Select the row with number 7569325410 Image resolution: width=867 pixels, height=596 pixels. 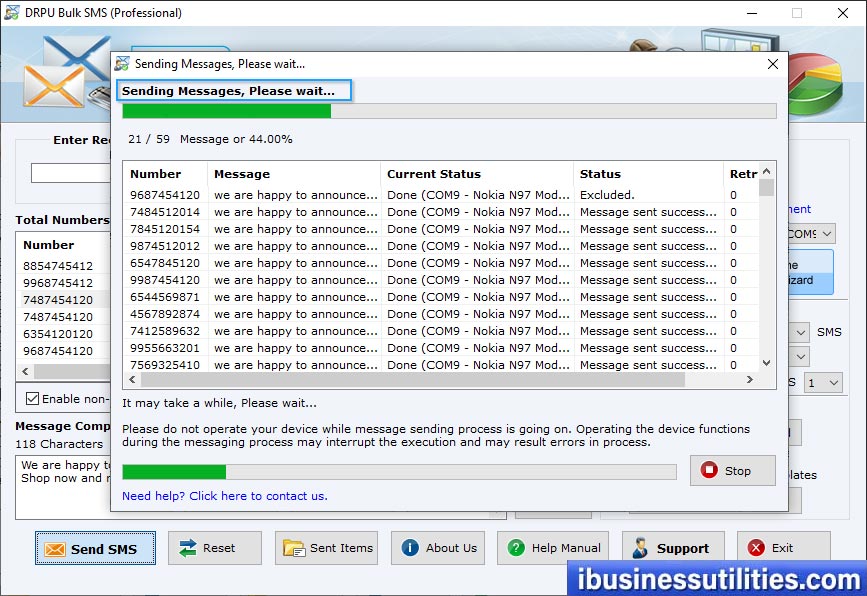click(x=441, y=365)
